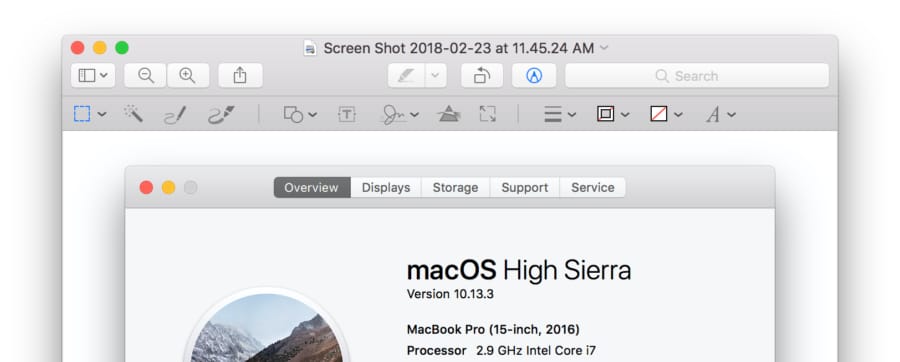Click the macOS High Sierra heading
Viewport: 900px width, 362px height.
coord(519,270)
